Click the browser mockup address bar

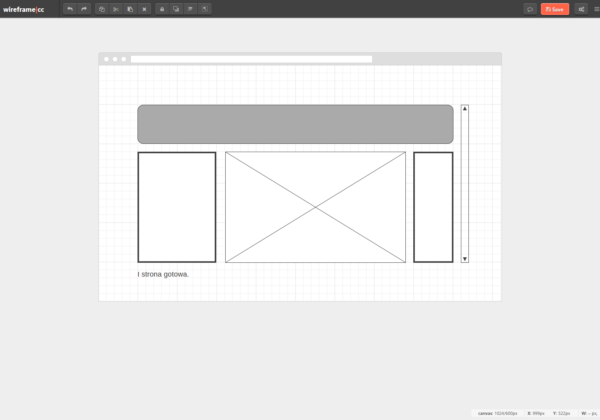pos(250,59)
